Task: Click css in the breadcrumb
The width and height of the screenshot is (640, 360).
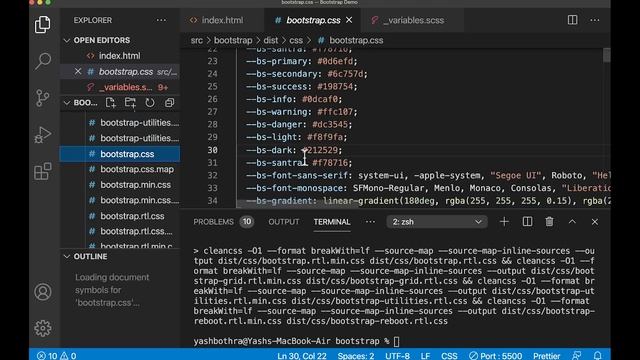Action: coord(296,40)
